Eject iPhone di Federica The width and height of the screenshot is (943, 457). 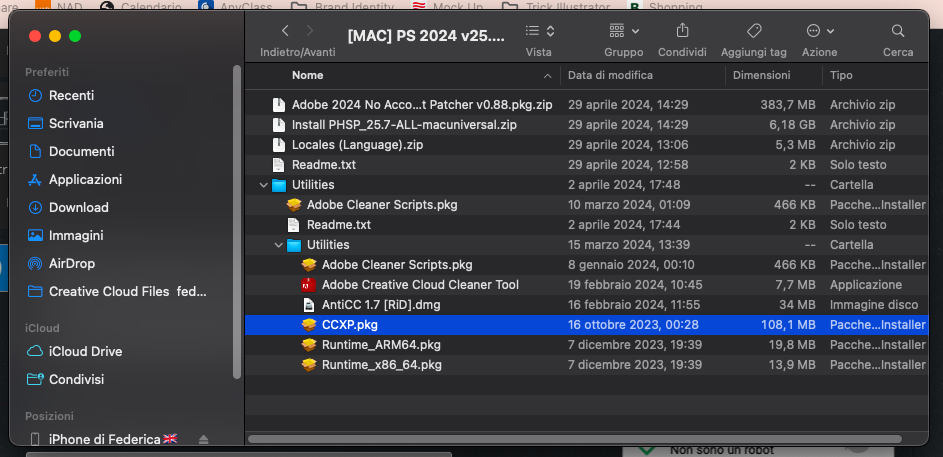[203, 440]
